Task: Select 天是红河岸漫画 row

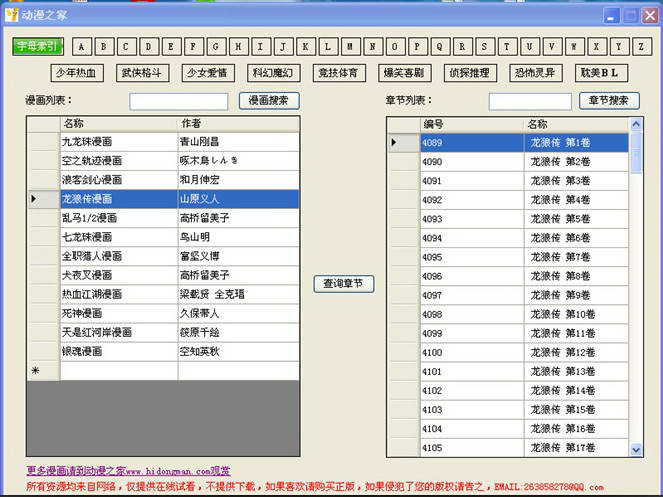Action: (x=163, y=332)
